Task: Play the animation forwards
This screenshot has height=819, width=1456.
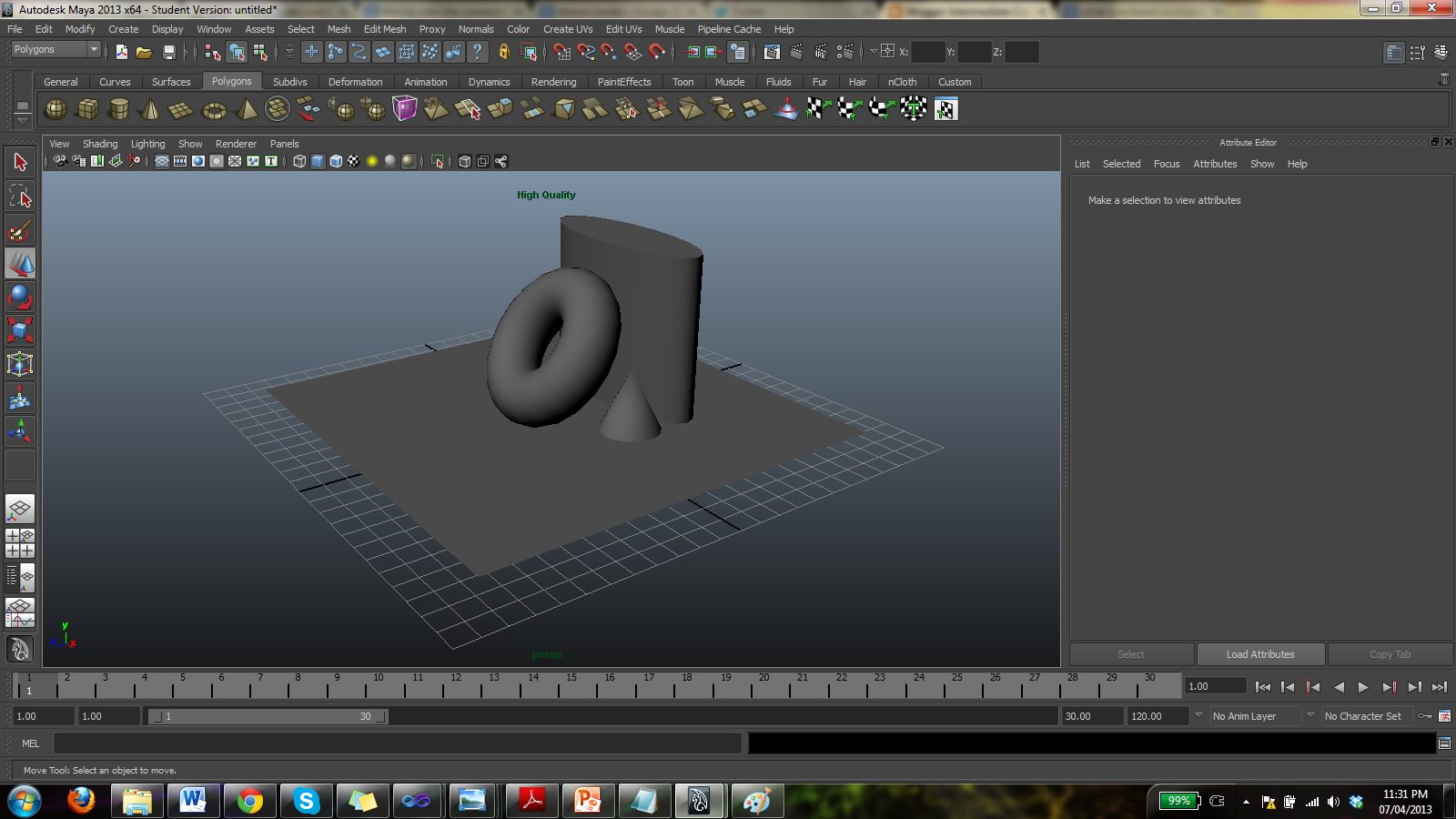Action: (x=1363, y=687)
